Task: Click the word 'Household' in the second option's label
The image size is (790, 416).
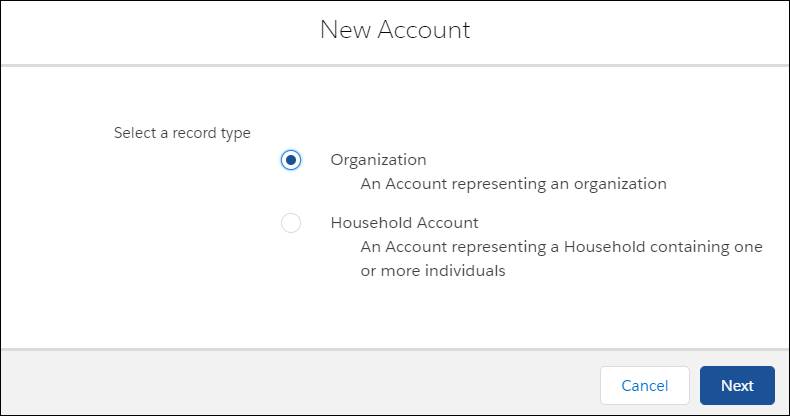Action: 371,223
